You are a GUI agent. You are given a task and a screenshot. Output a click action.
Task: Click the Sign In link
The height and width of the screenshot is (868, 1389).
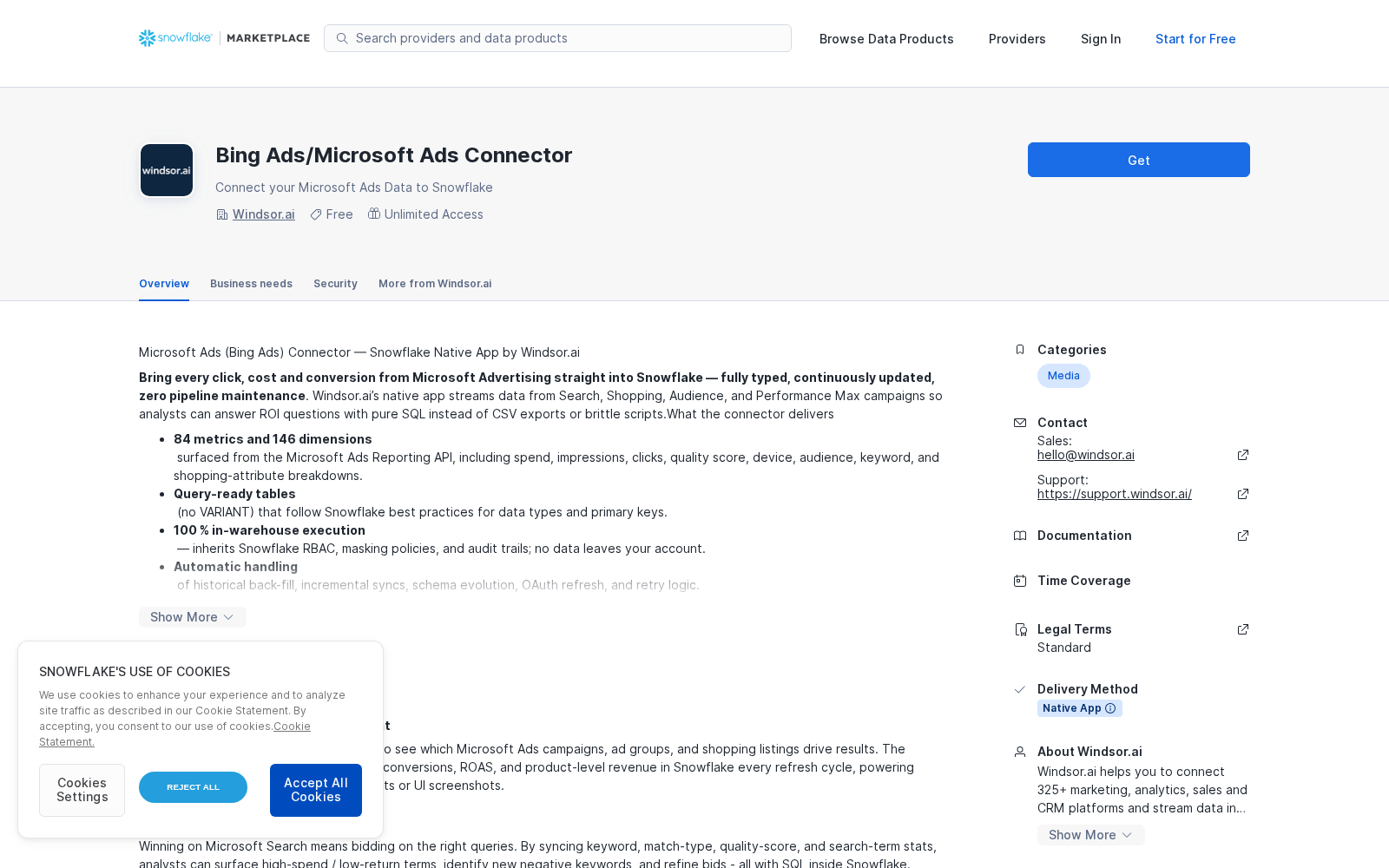(1101, 39)
